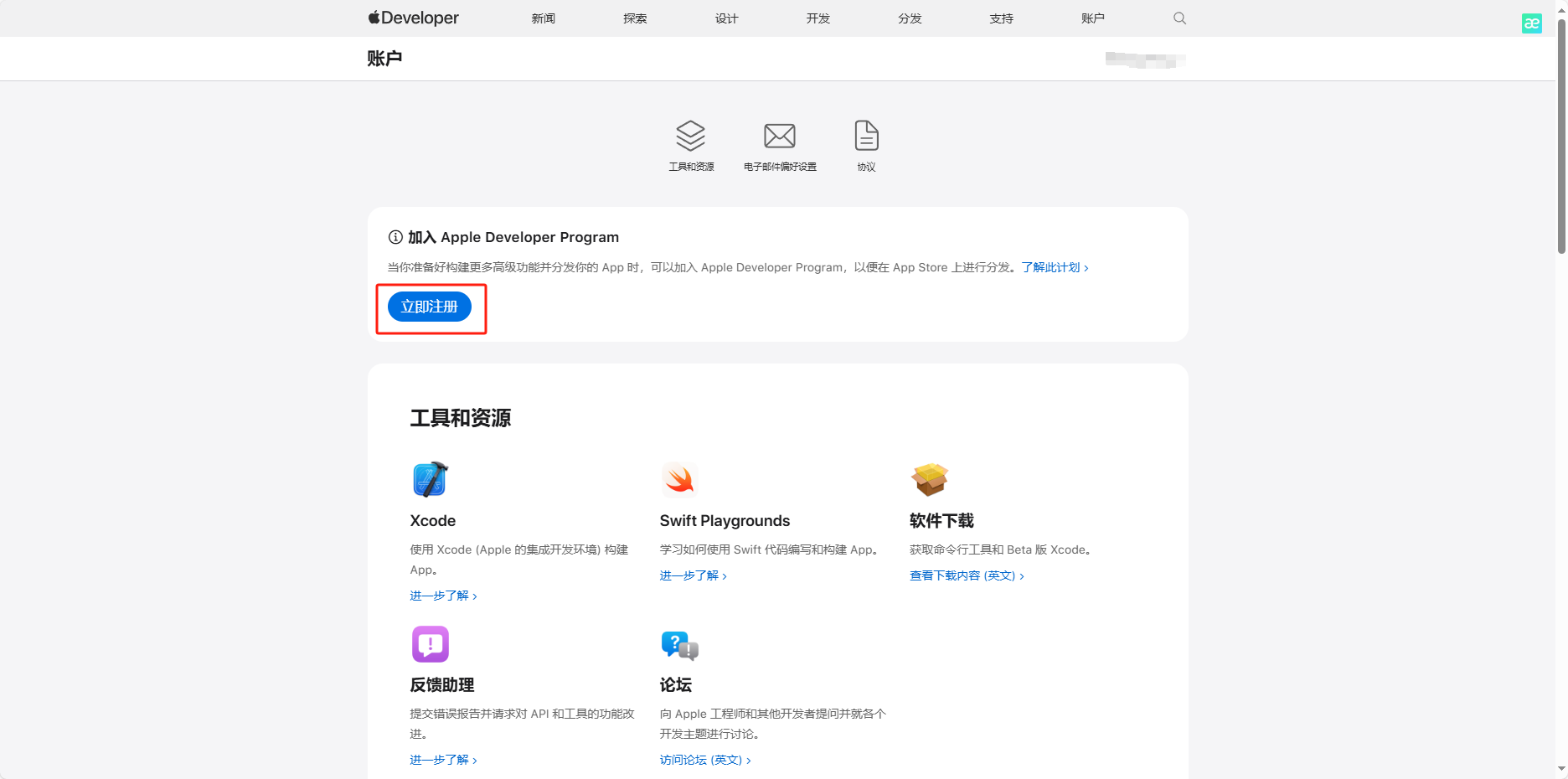Open the search magnifier icon
Screen dimensions: 1568x779
(1179, 18)
